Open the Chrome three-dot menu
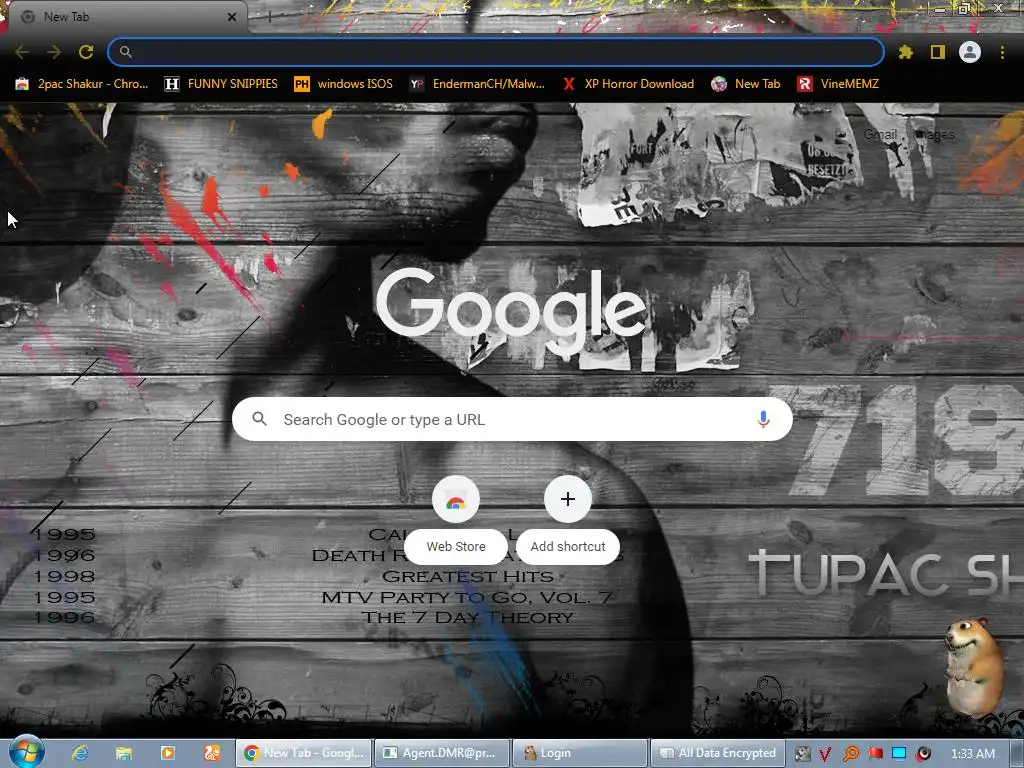Viewport: 1024px width, 768px height. tap(1002, 52)
